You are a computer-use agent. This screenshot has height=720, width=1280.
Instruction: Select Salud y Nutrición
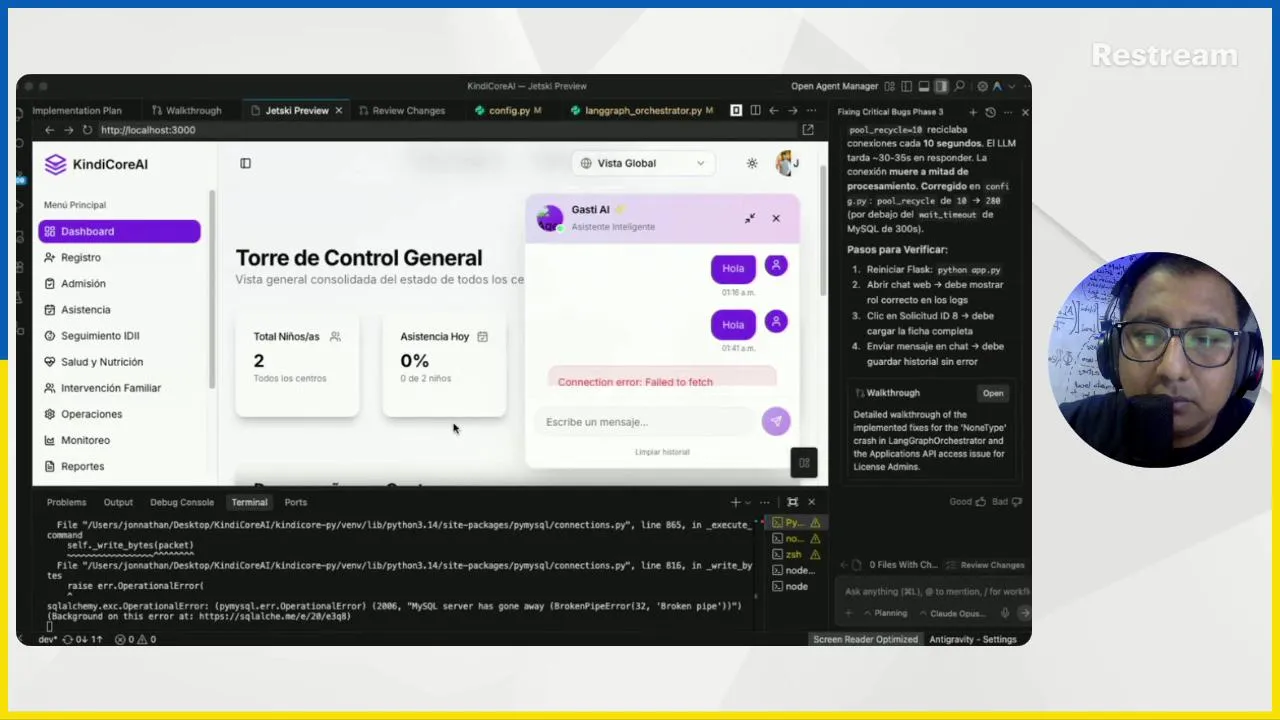tap(119, 361)
